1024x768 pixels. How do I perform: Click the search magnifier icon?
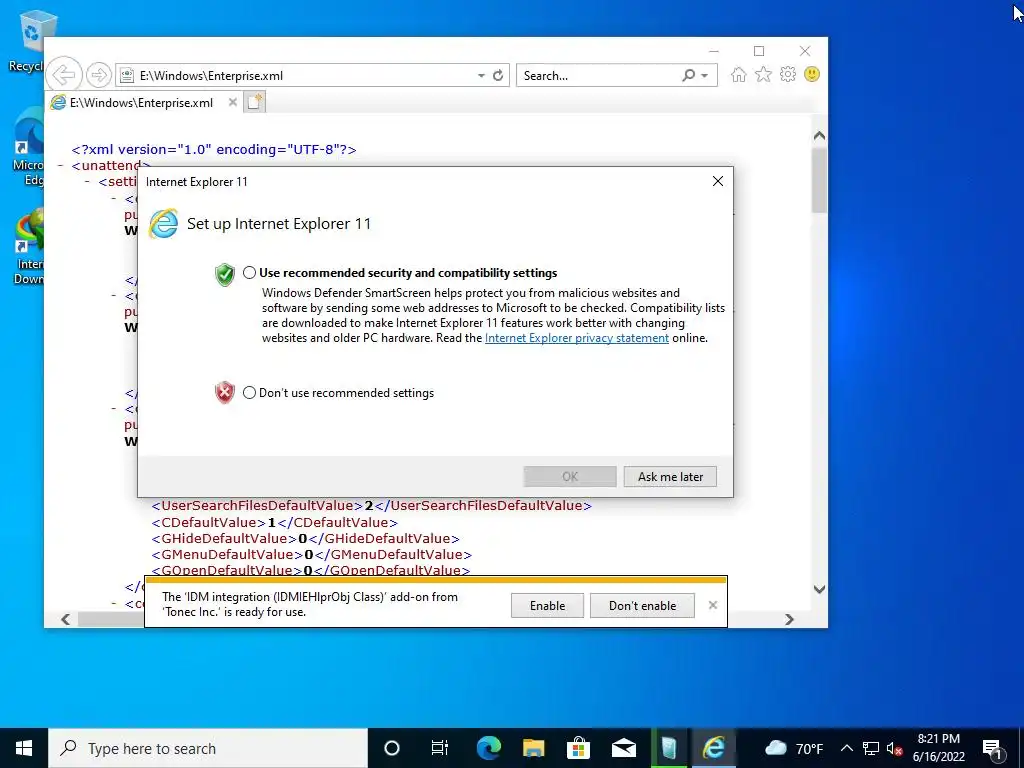688,75
